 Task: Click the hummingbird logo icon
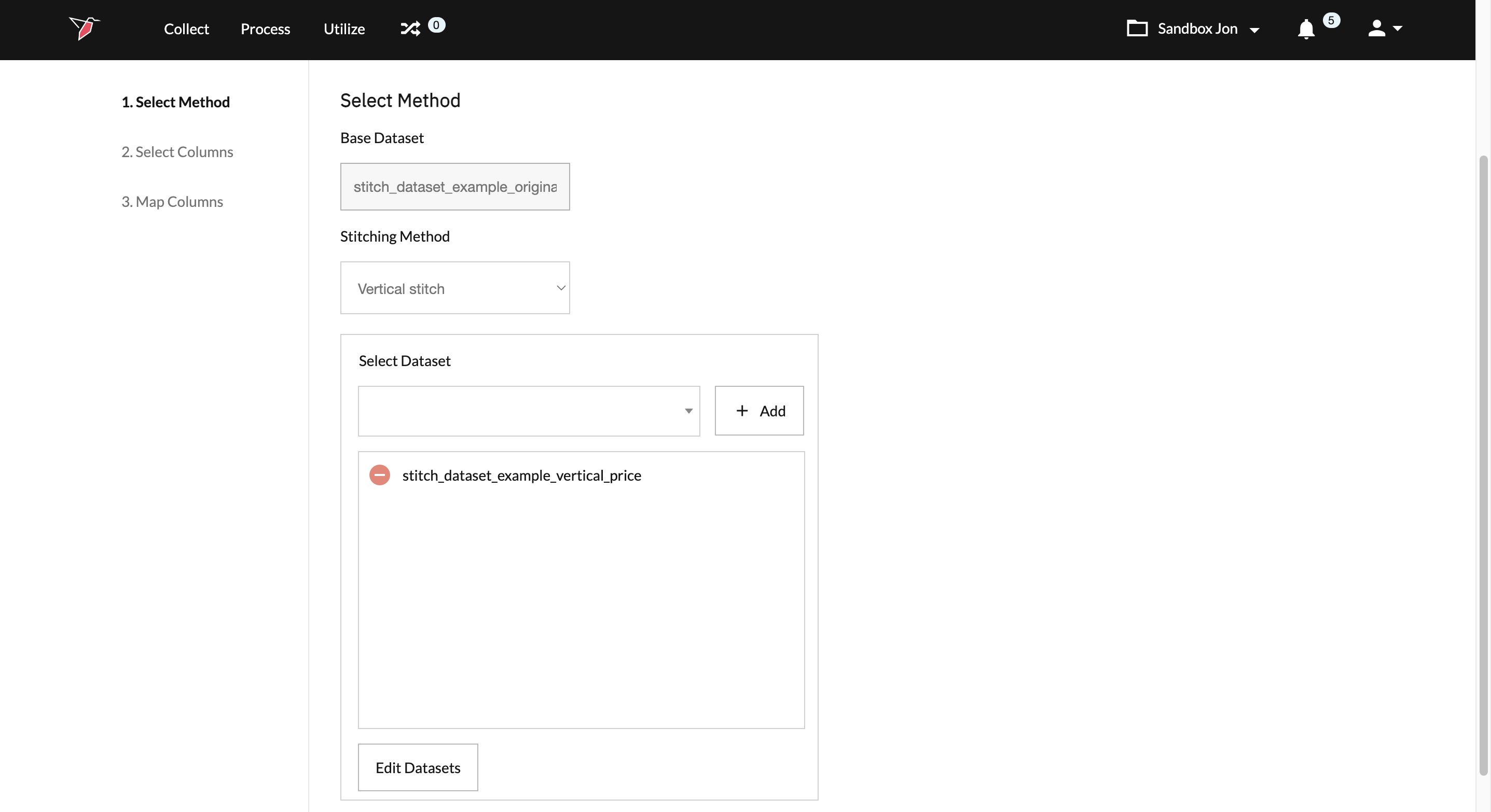[85, 29]
